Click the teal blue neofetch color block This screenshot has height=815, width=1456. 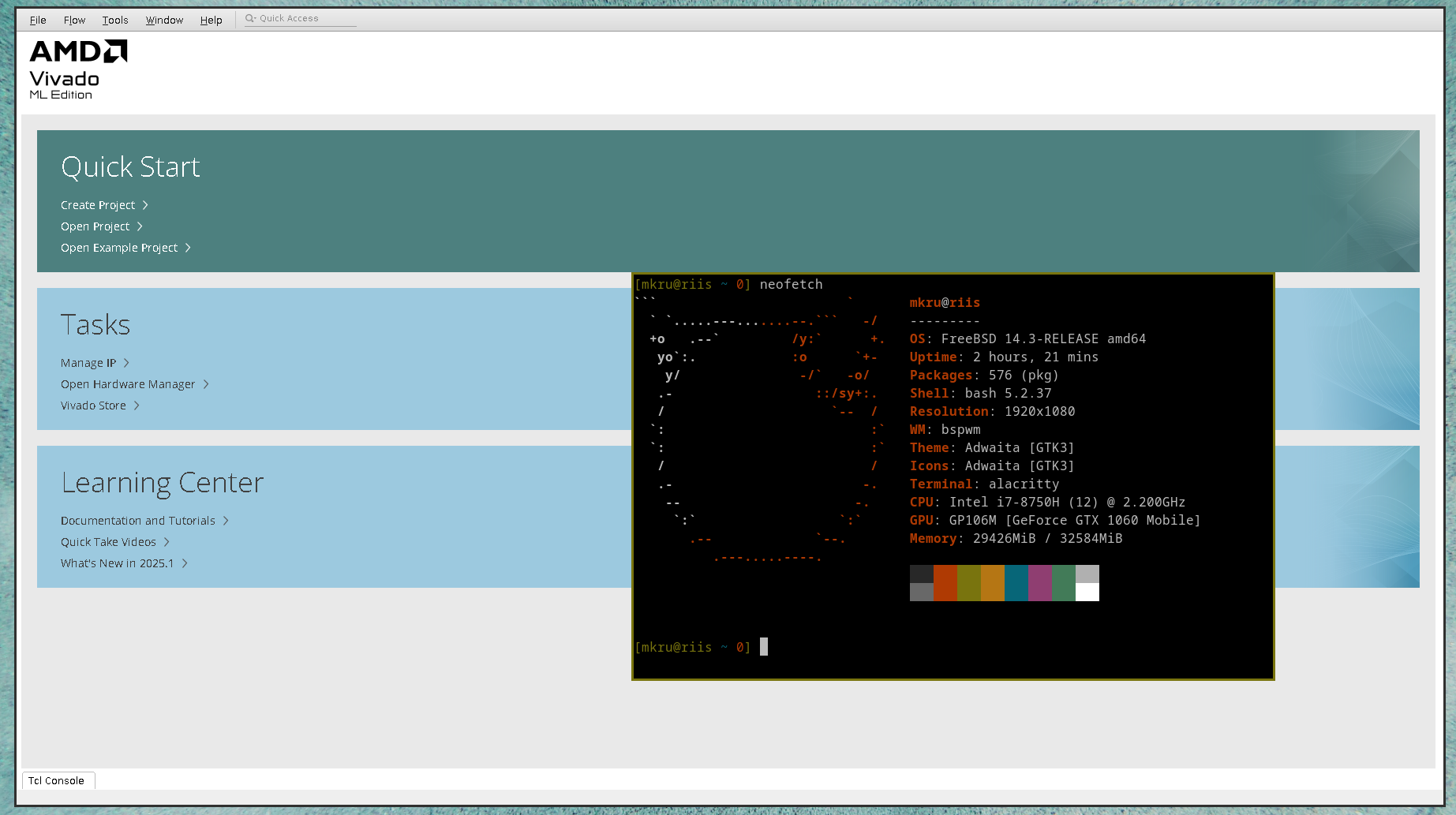click(x=1016, y=583)
